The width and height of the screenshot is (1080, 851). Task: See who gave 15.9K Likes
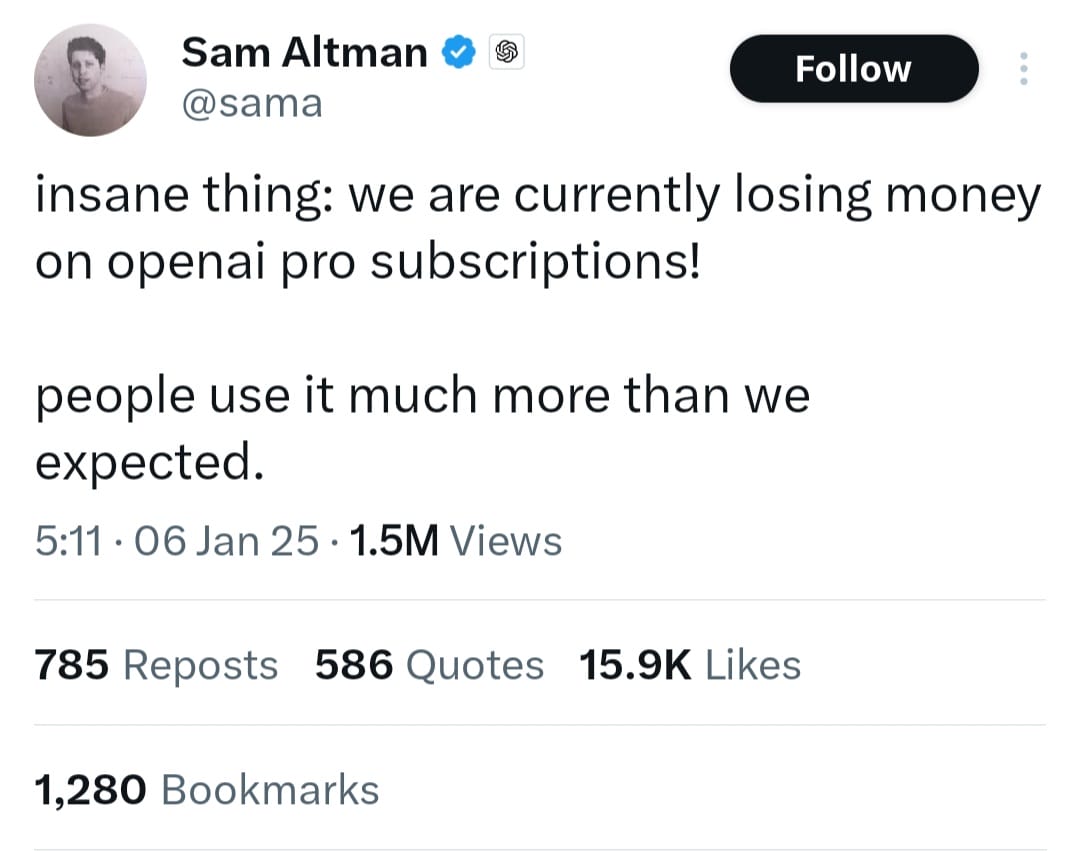(x=689, y=665)
